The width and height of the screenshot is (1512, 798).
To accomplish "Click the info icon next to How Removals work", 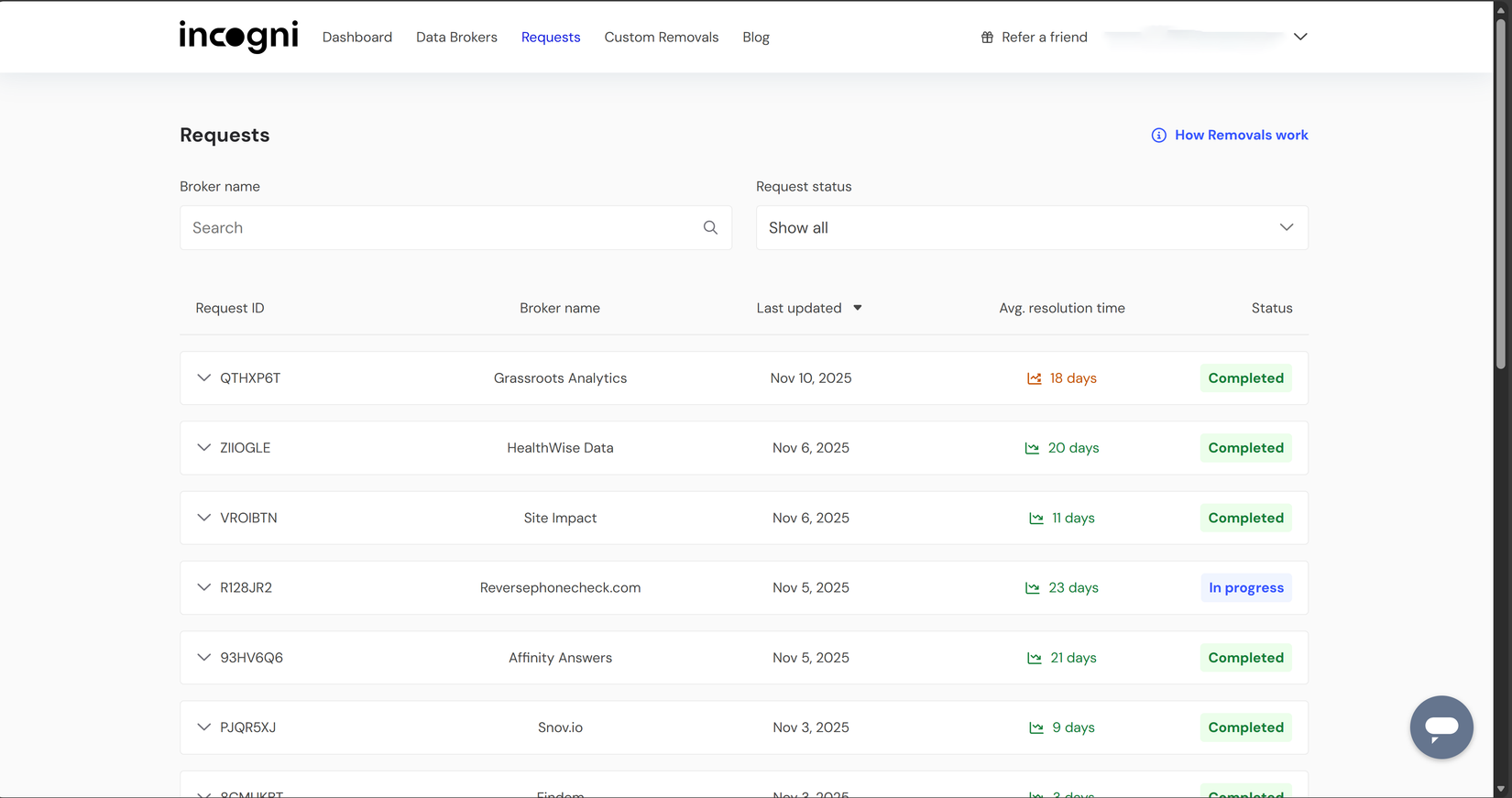I will pyautogui.click(x=1158, y=136).
